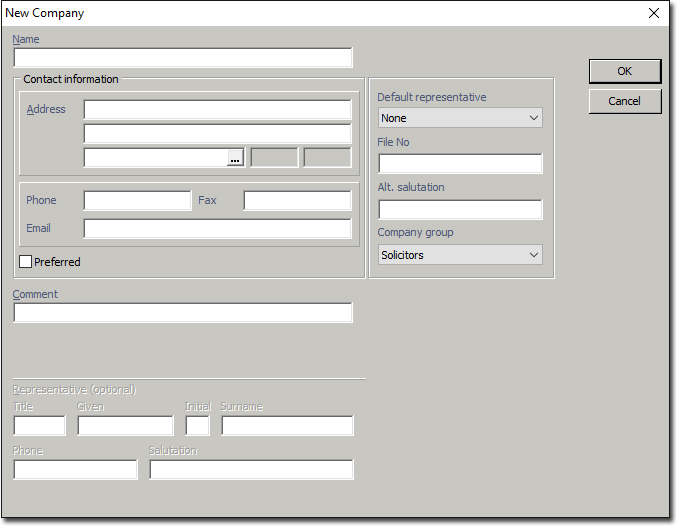The width and height of the screenshot is (677, 526).
Task: Click the File No field
Action: 460,164
